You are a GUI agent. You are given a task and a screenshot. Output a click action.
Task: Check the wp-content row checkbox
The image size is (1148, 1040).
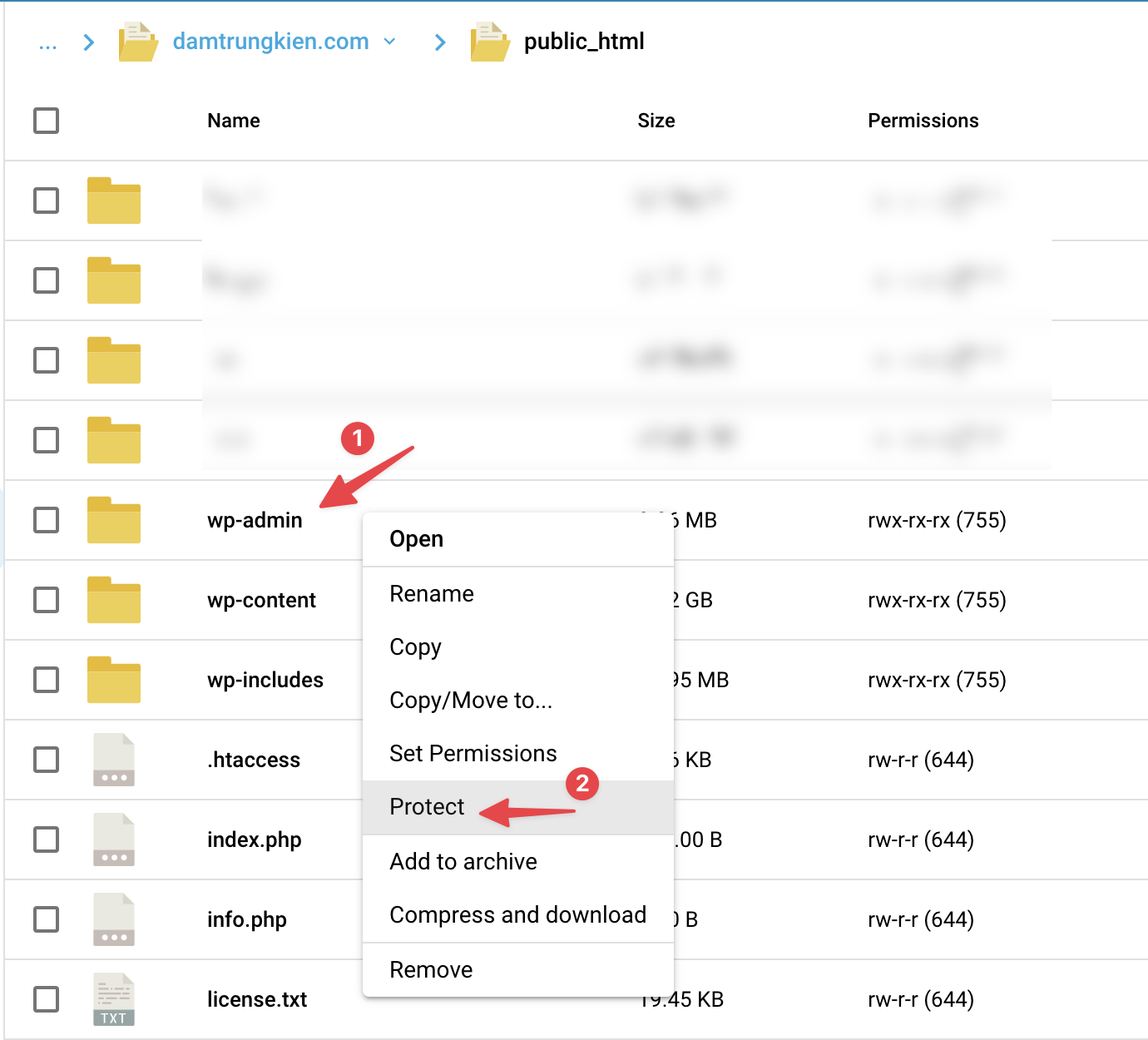pos(47,600)
